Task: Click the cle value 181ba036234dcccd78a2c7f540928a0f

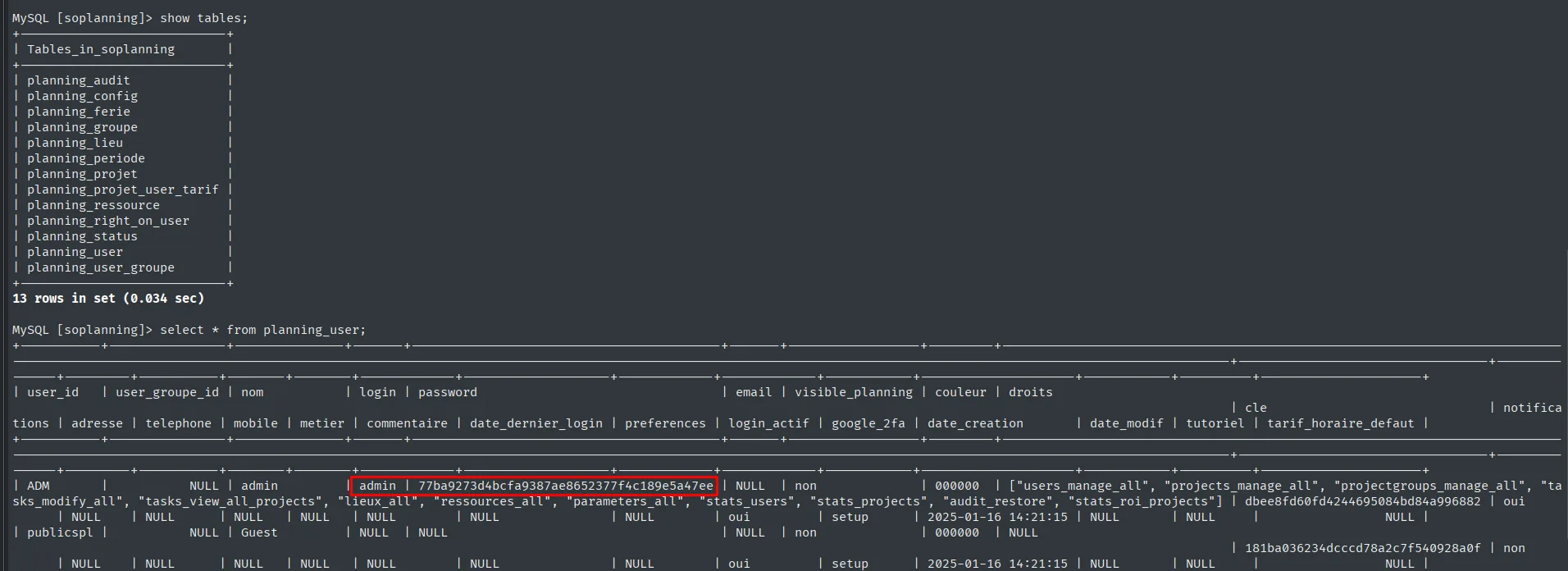Action: click(1363, 548)
